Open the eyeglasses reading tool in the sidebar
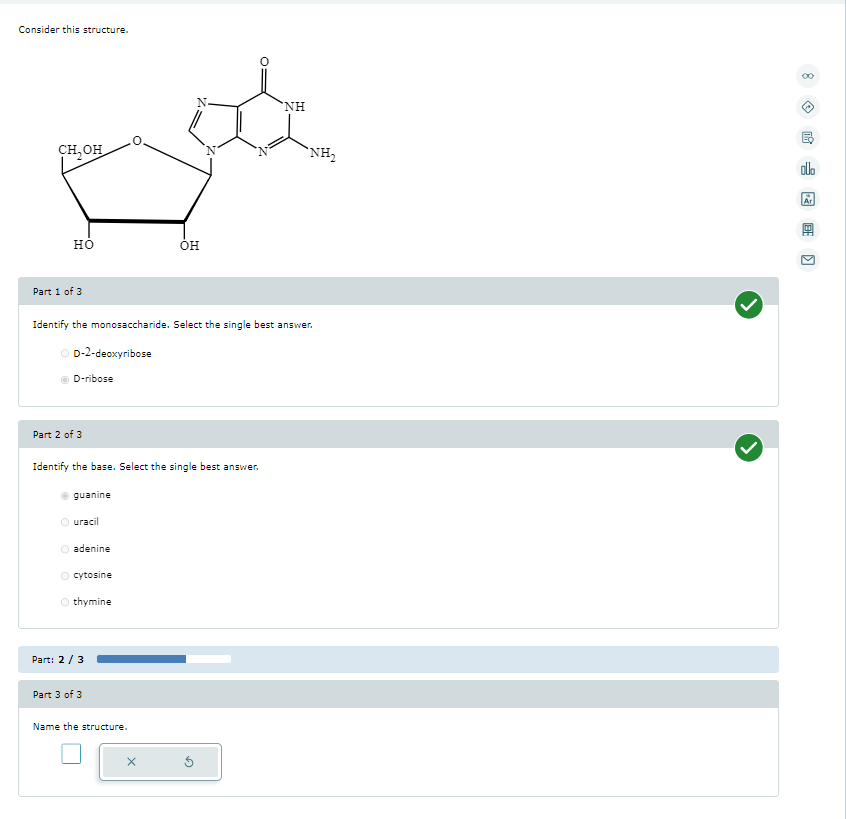846x819 pixels. coord(808,76)
